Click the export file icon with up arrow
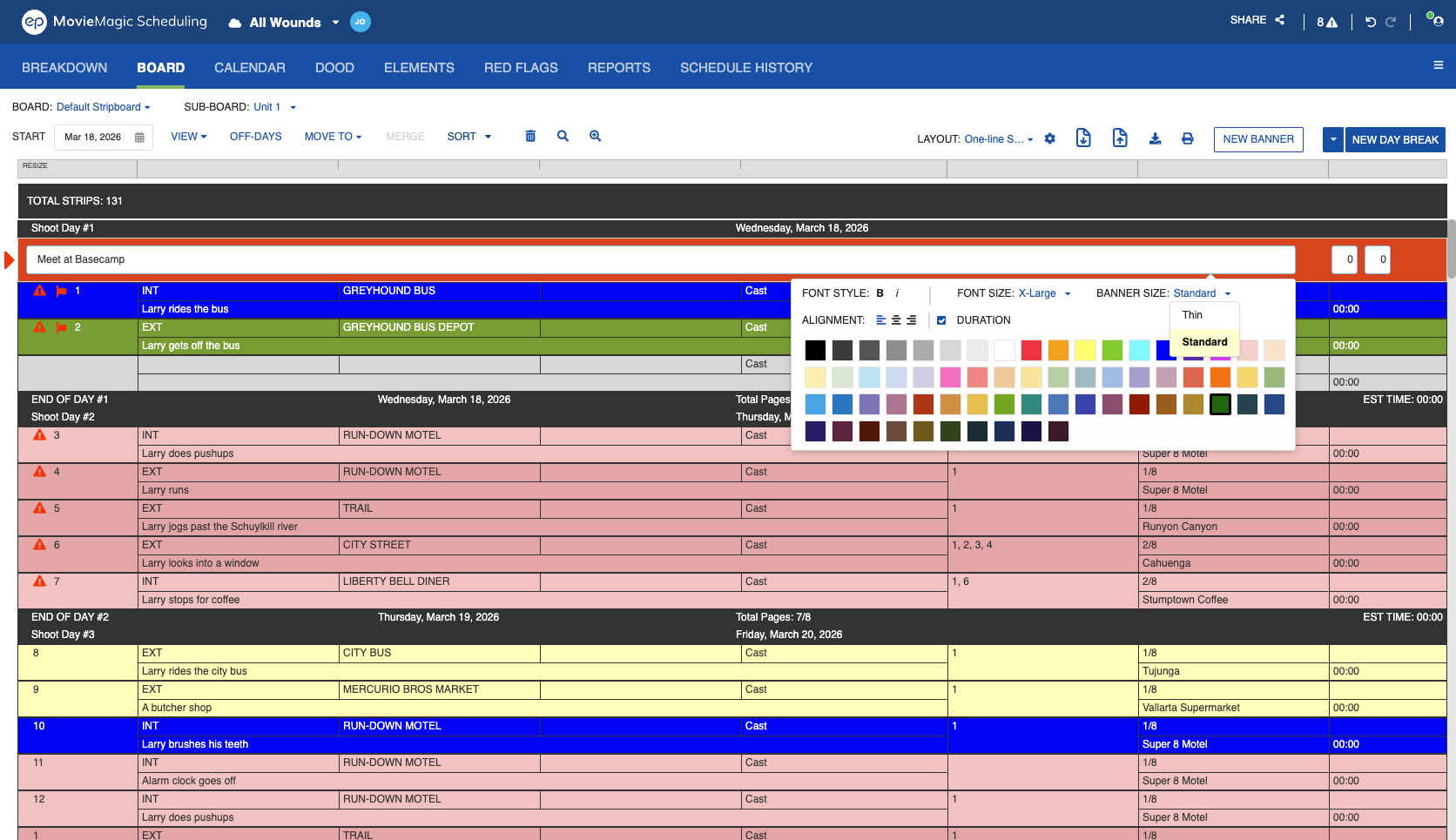 click(x=1120, y=138)
